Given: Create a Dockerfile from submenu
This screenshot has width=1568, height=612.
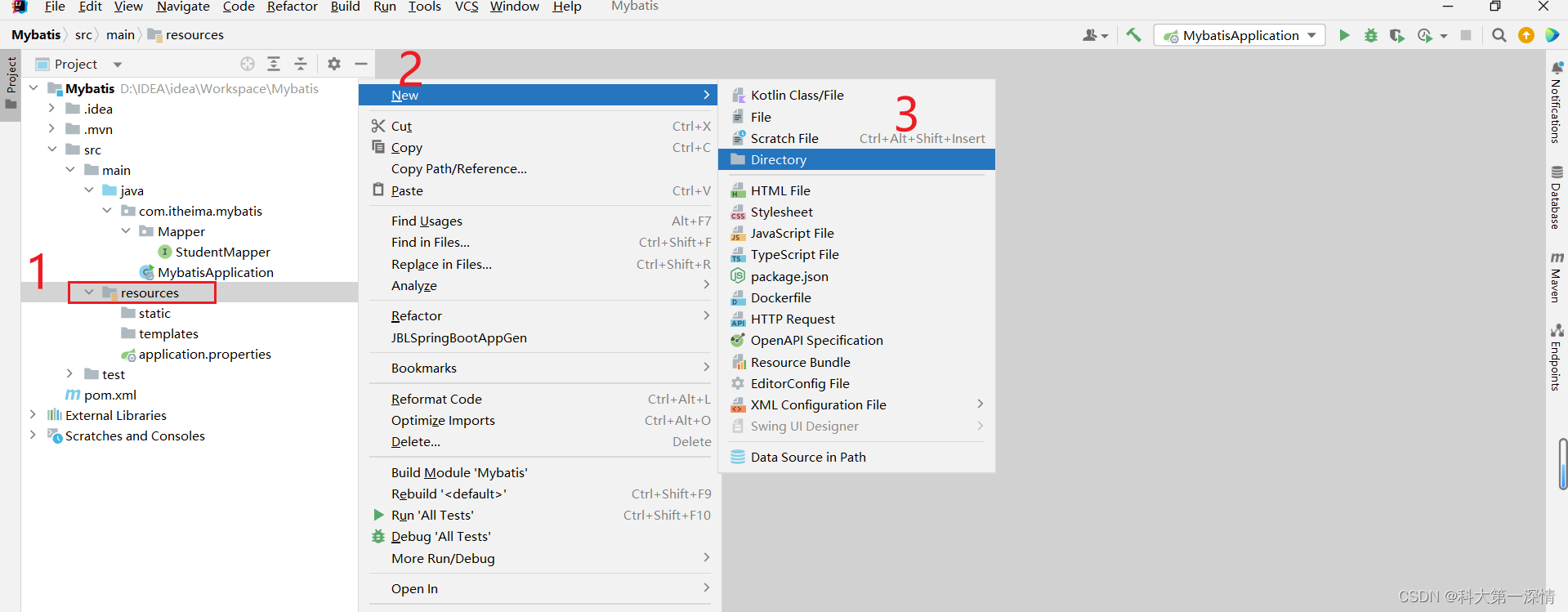Looking at the screenshot, I should pos(856,297).
